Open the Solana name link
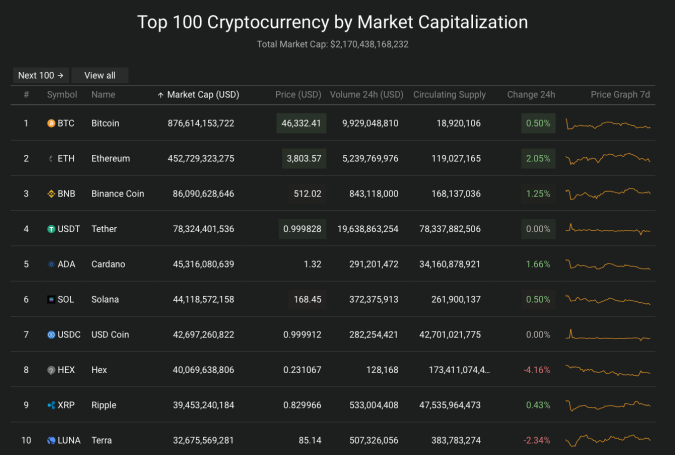 coord(105,300)
